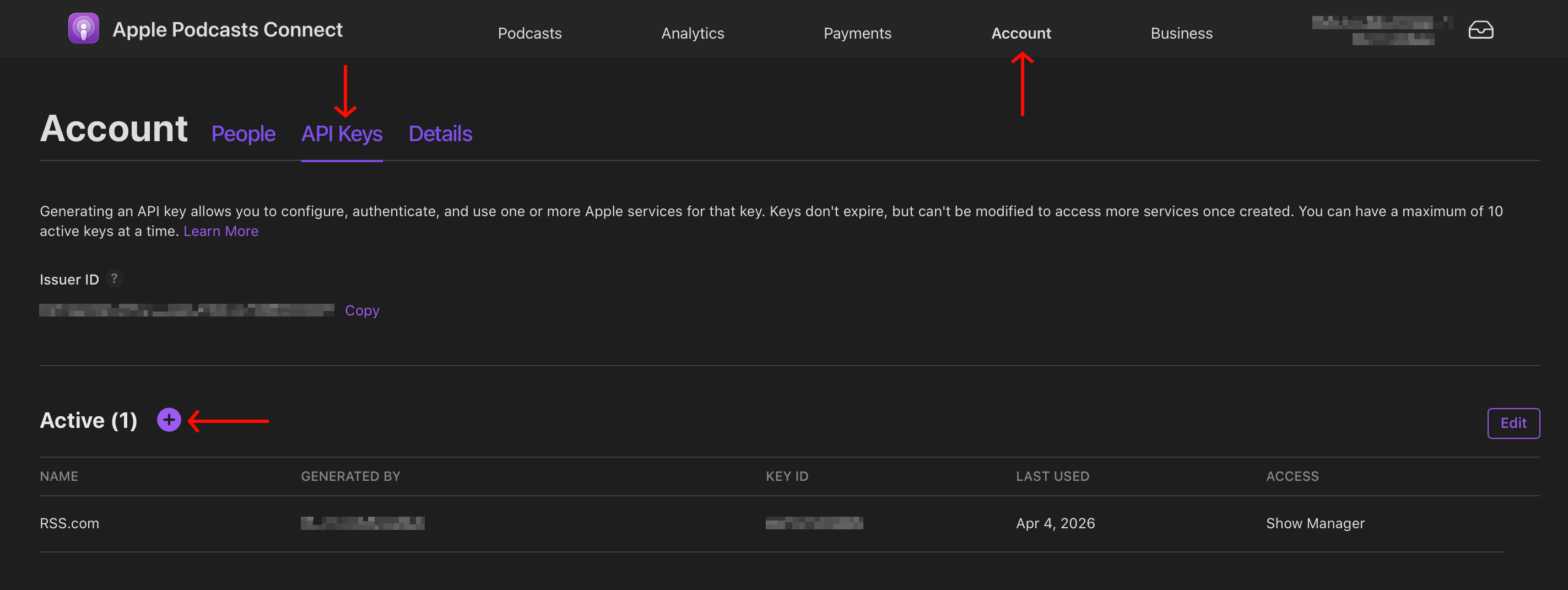Screen dimensions: 1568x590
Task: Open the Business navigation item
Action: 1181,33
